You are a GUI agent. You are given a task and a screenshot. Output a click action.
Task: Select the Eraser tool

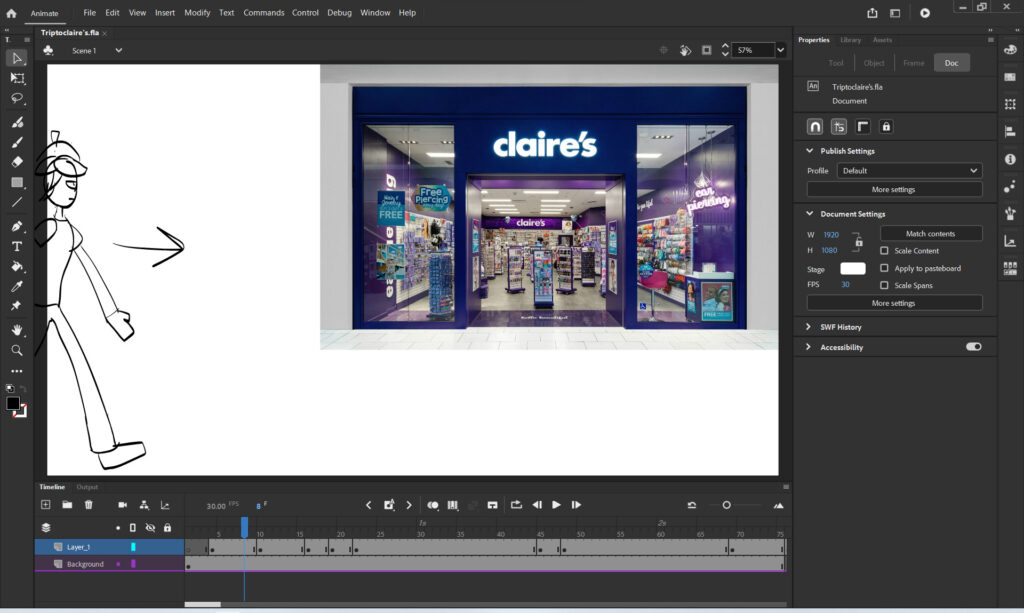17,162
